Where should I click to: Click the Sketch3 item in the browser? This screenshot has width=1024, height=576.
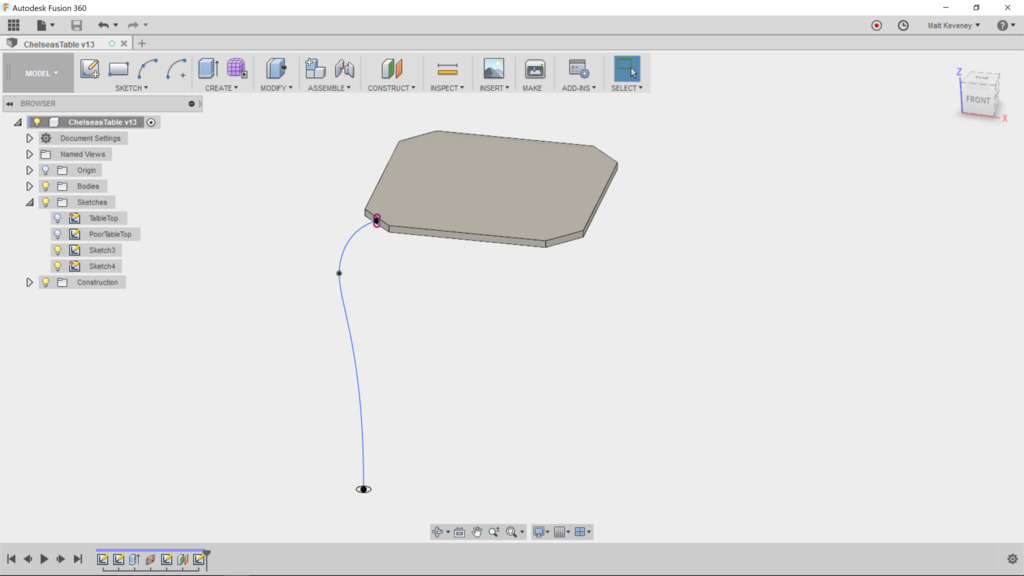coord(100,249)
